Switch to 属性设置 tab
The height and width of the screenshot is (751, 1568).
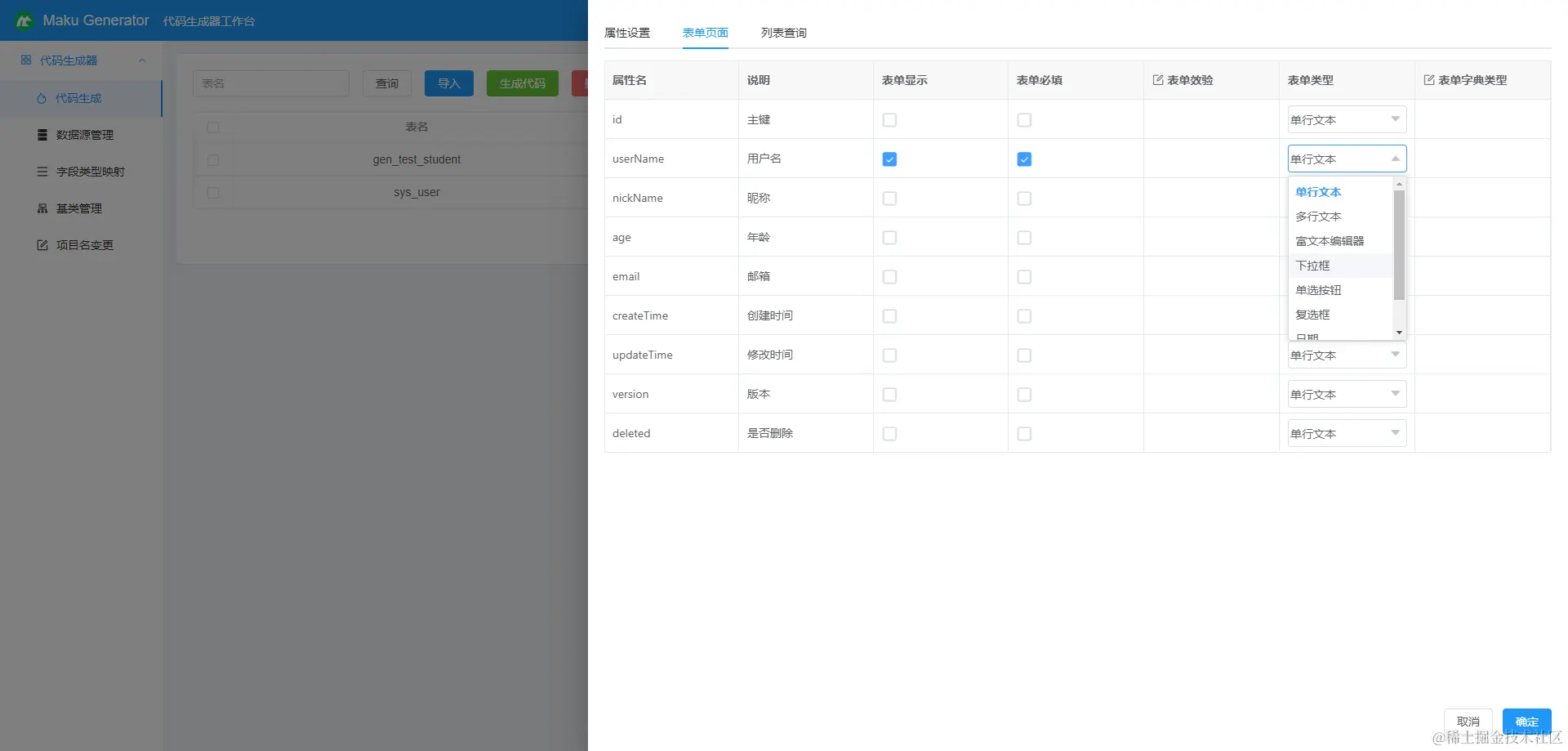(x=627, y=33)
